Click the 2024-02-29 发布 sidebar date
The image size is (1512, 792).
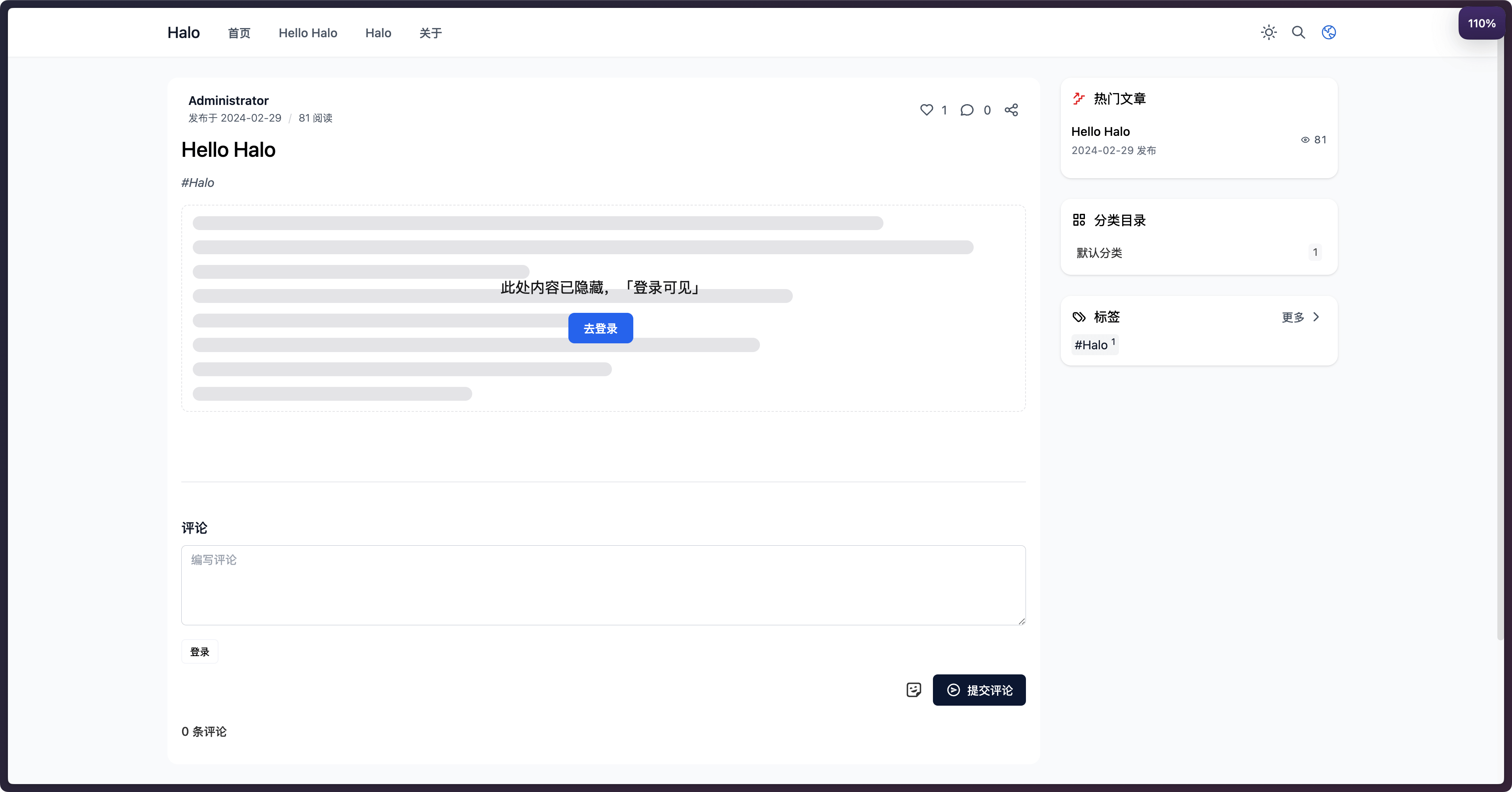pos(1114,150)
